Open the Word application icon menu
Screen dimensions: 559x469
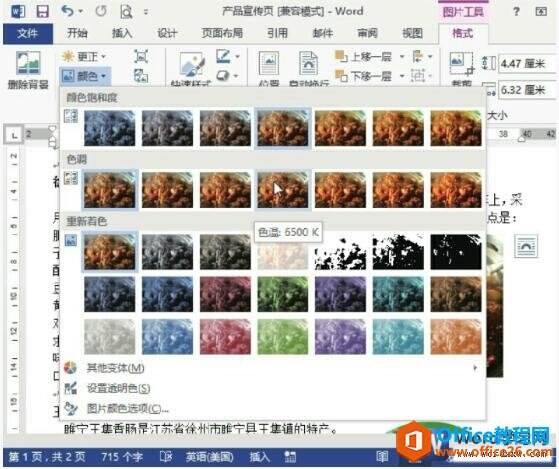(17, 11)
